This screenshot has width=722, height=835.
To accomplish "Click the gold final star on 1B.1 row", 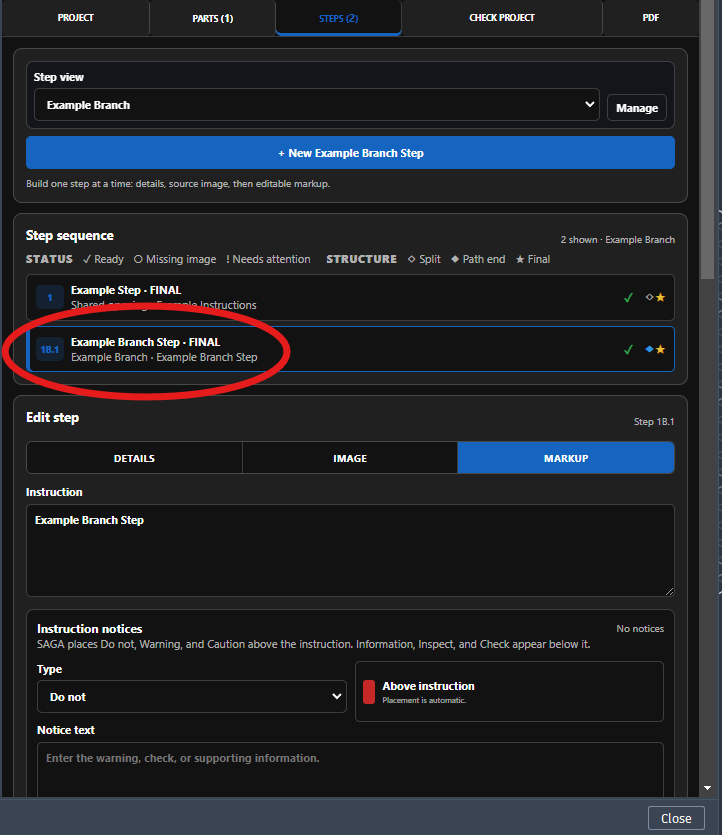I will 660,349.
